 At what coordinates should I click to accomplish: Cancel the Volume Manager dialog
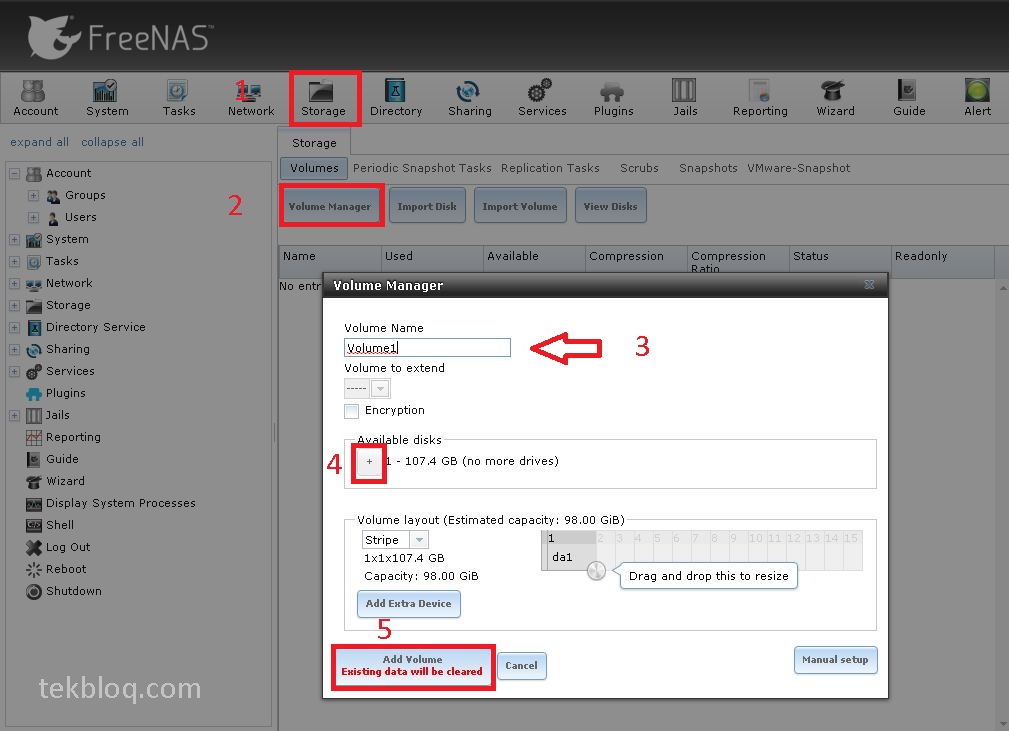tap(521, 665)
